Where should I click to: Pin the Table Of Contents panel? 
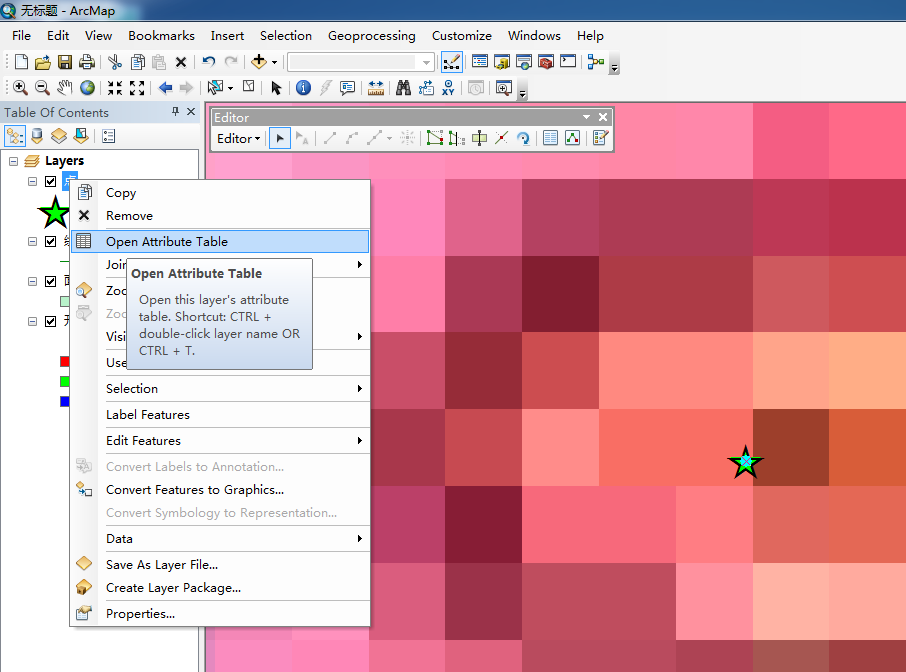[175, 112]
